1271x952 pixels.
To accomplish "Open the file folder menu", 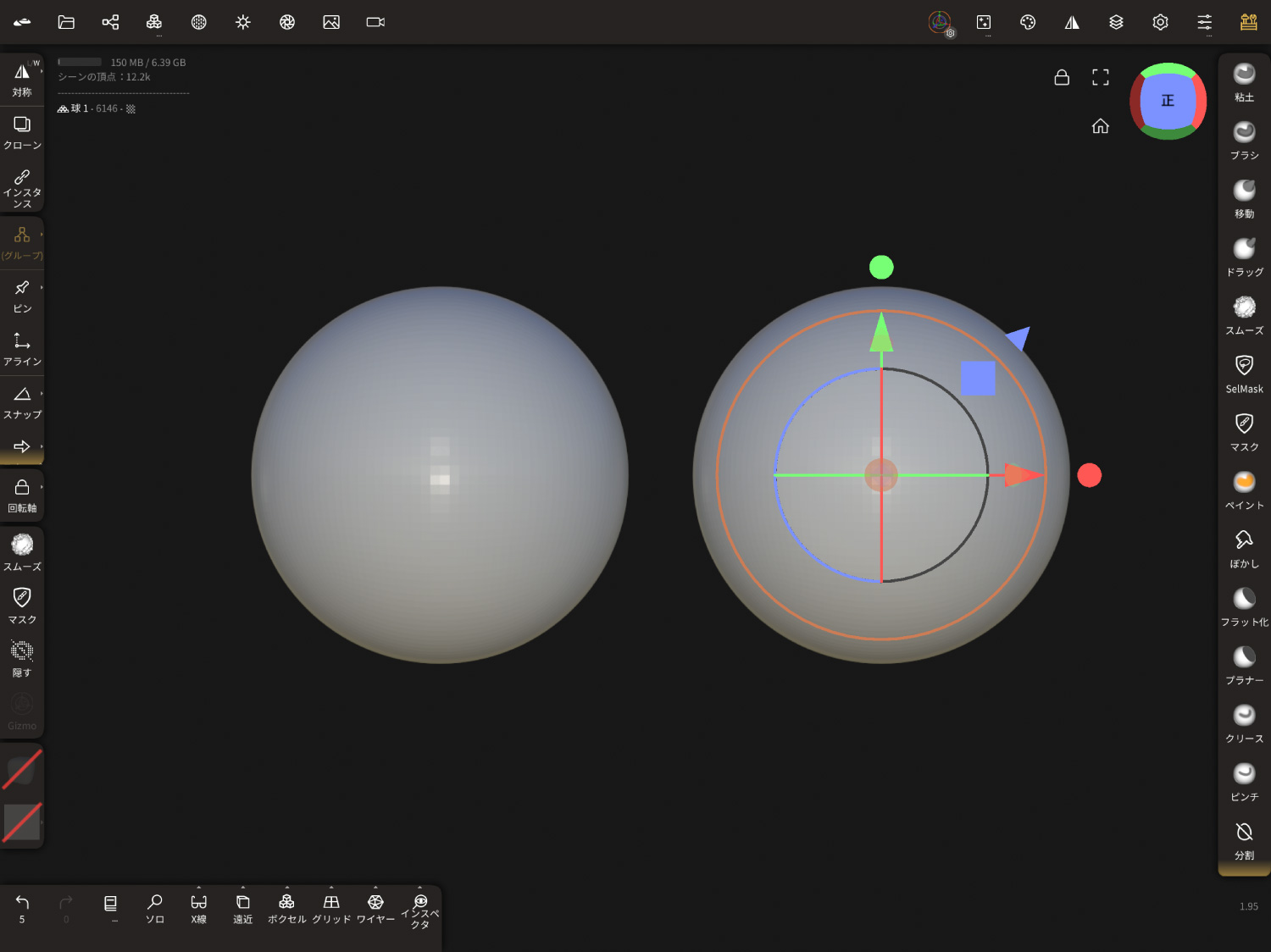I will pos(66,22).
